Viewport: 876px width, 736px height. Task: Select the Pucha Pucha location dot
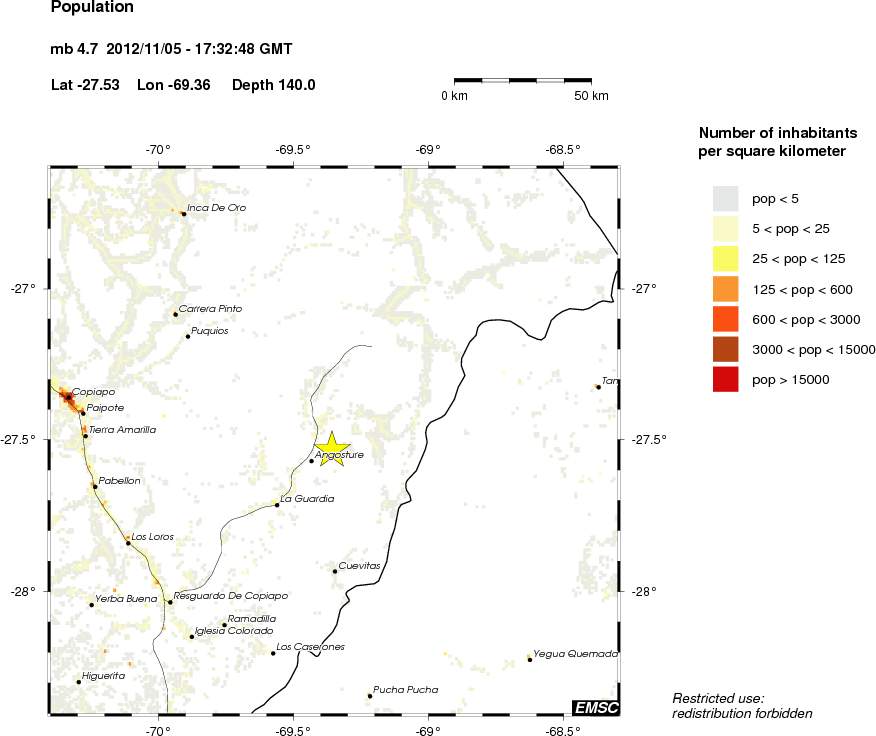click(x=370, y=696)
